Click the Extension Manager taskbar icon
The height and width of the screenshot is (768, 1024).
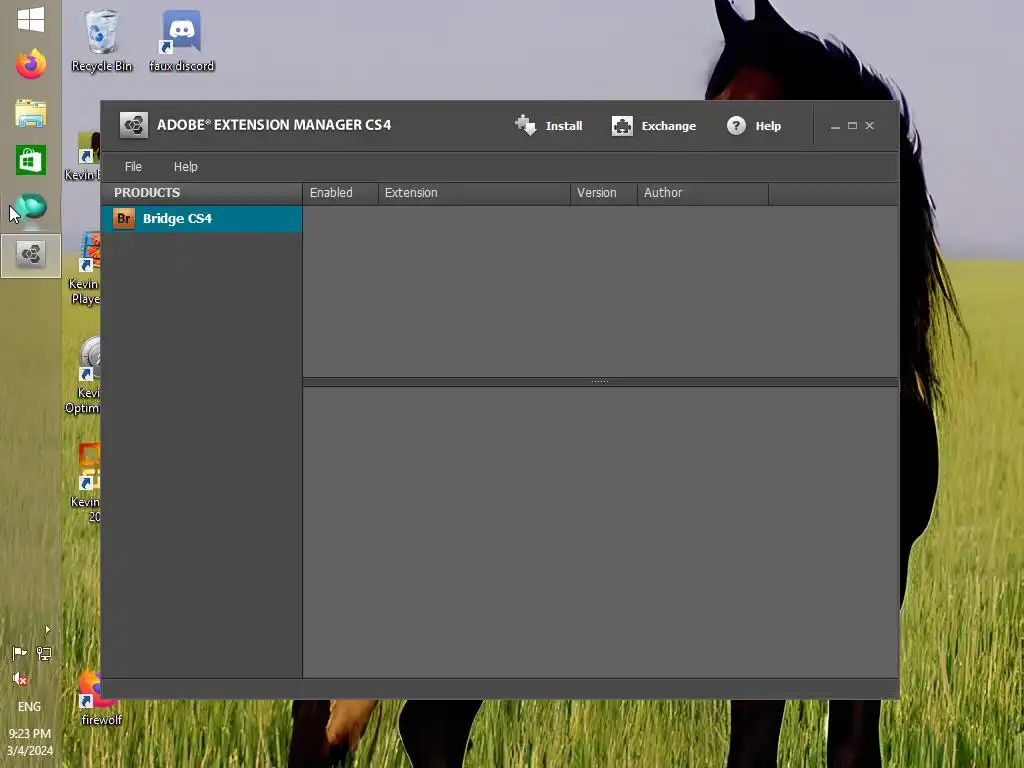(31, 255)
